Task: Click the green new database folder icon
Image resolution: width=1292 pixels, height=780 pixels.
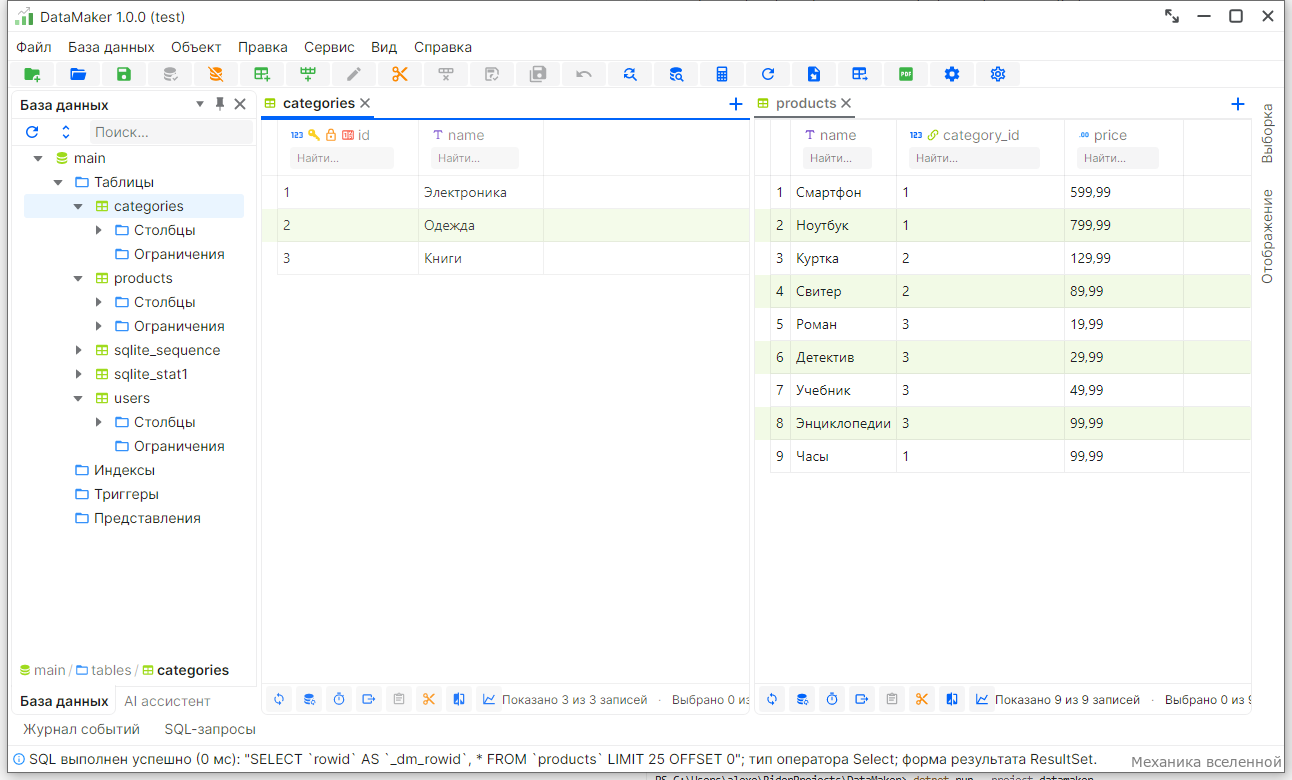Action: point(32,74)
